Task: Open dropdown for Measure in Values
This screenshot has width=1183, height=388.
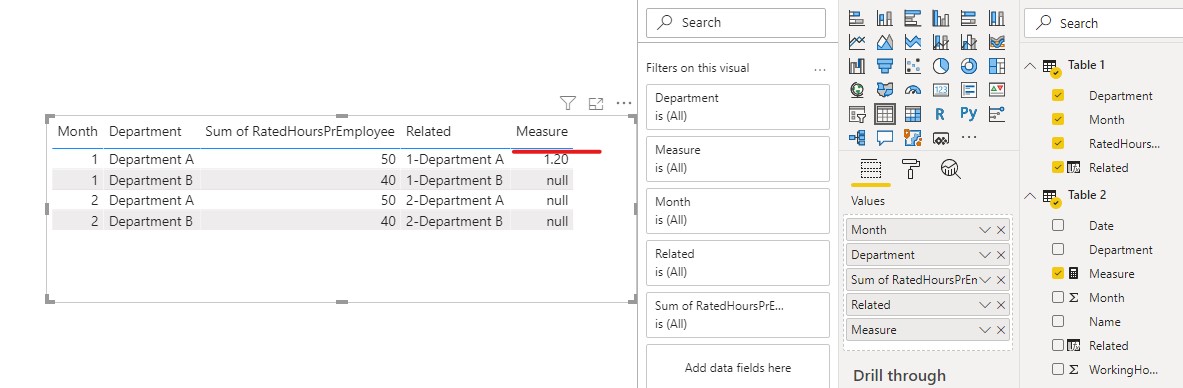Action: click(984, 330)
